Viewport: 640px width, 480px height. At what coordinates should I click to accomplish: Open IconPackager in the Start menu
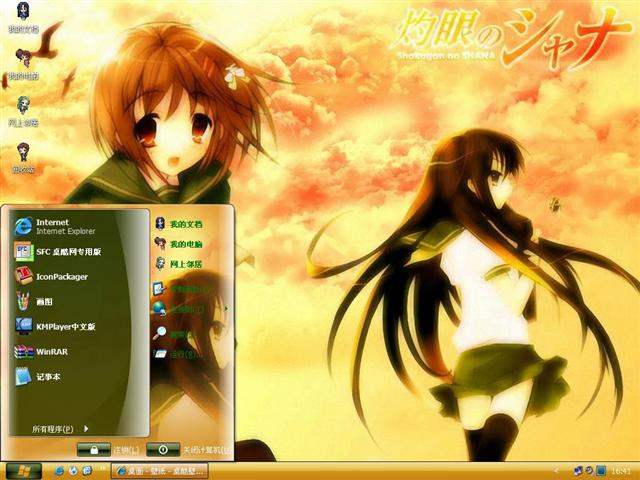pyautogui.click(x=51, y=276)
